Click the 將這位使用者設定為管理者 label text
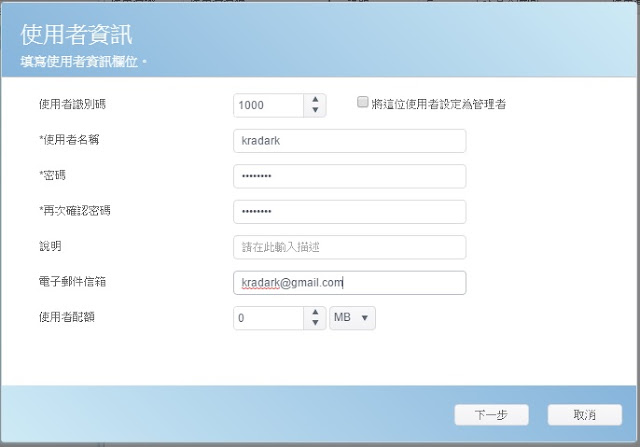The image size is (640, 447). pyautogui.click(x=438, y=105)
